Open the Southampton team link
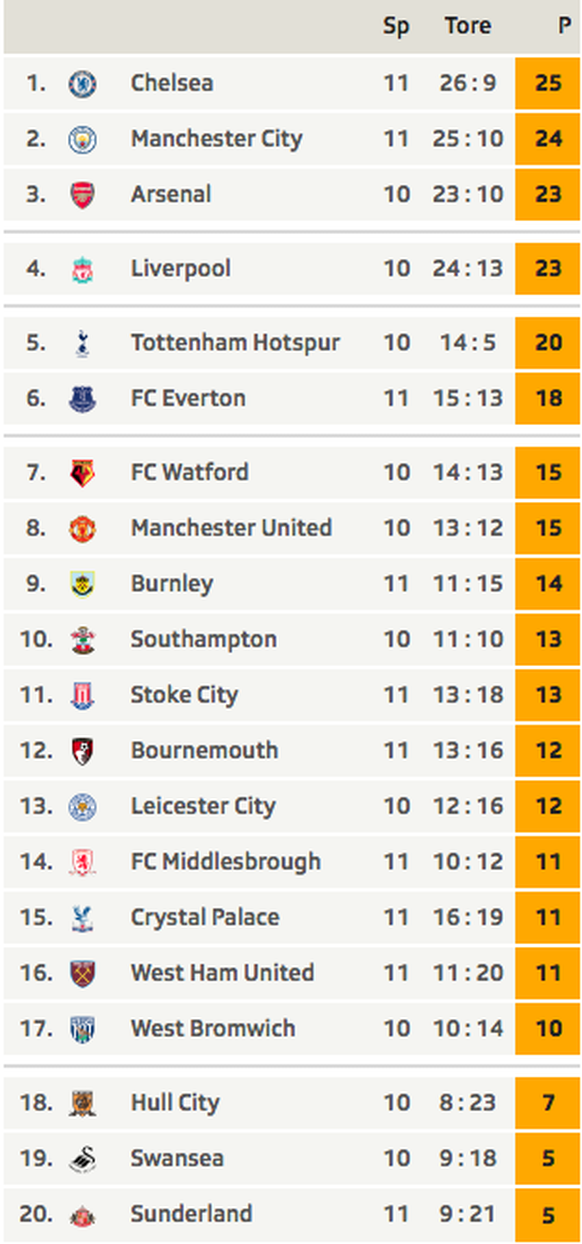Screen dimensions: 582x1244 click(204, 640)
